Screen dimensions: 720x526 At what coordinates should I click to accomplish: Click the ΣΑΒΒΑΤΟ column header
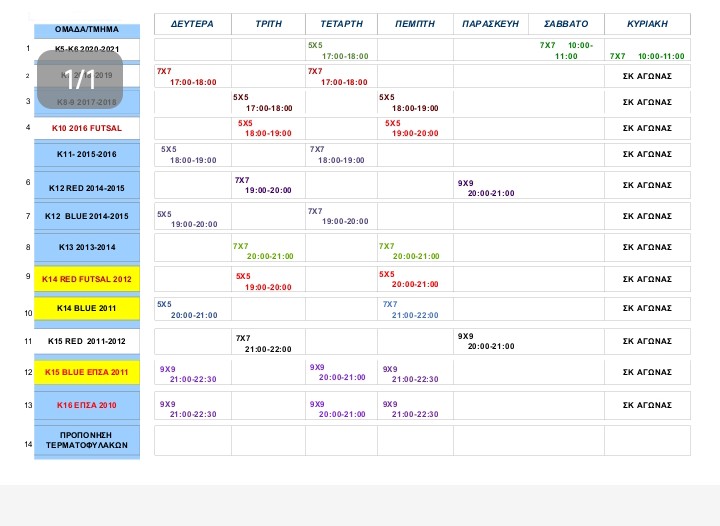566,23
